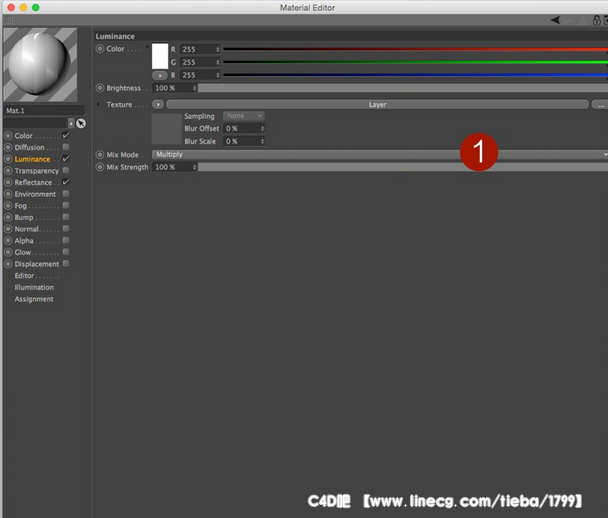Image resolution: width=608 pixels, height=518 pixels.
Task: Expand the Color parameter small triangle
Action: click(x=147, y=47)
